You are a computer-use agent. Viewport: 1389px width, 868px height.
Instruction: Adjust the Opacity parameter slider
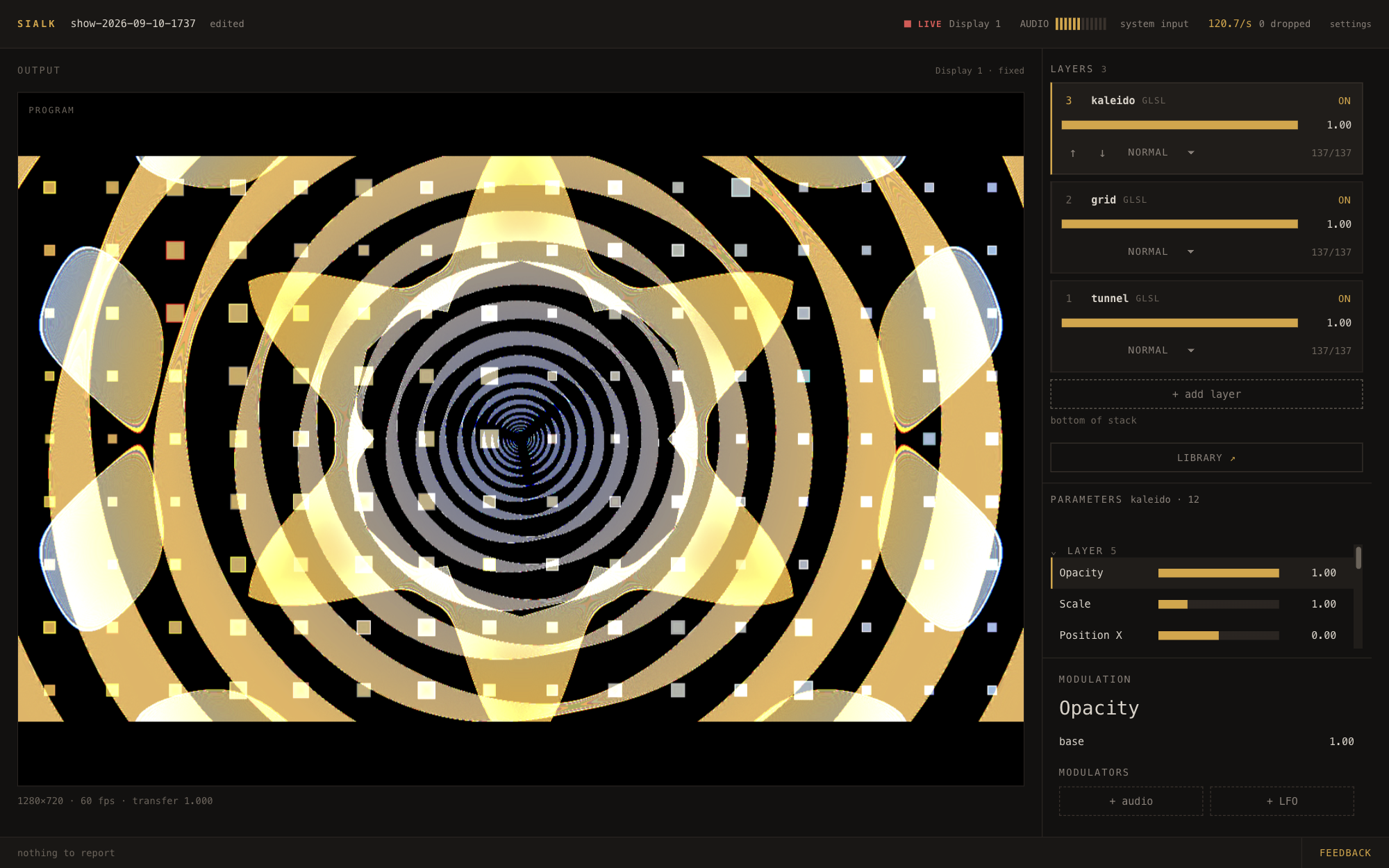click(1218, 573)
